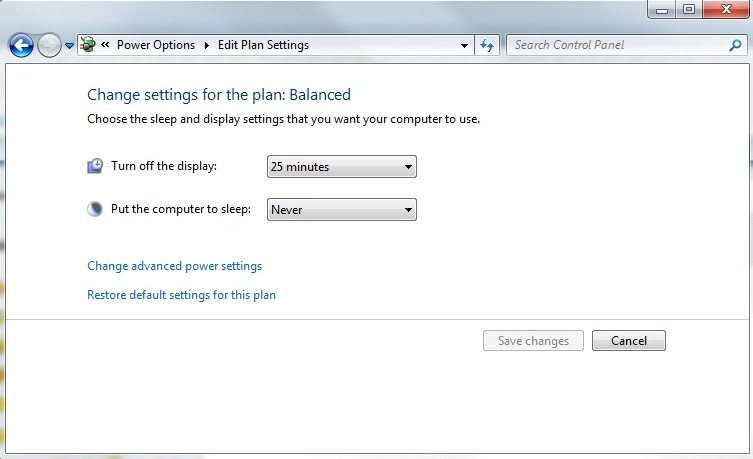
Task: Click the Search Control Panel input field
Action: click(x=617, y=45)
